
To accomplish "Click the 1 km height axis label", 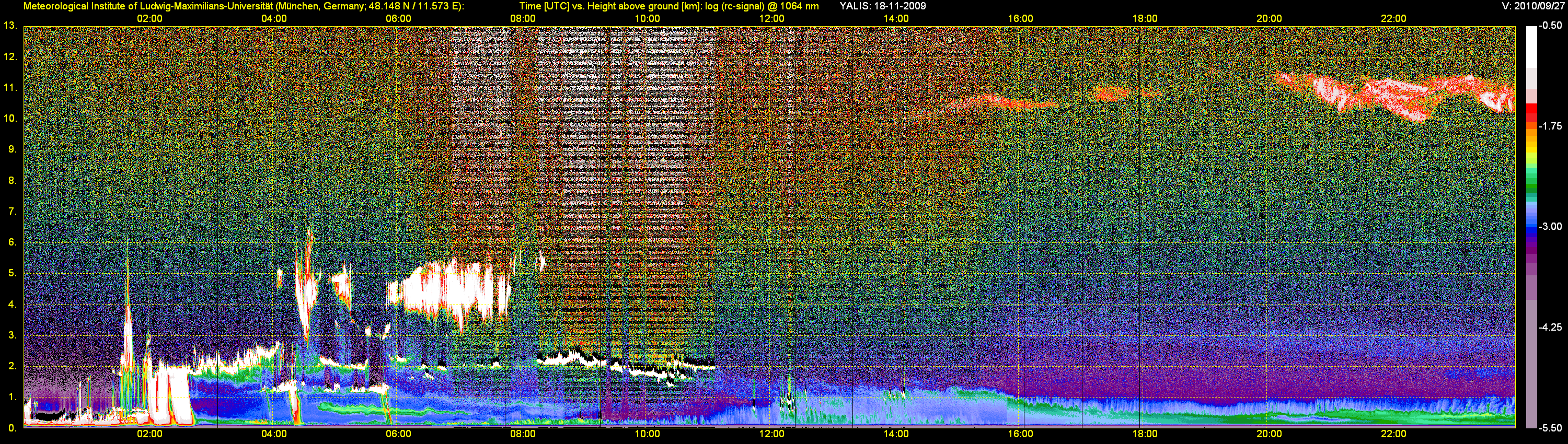I will (12, 396).
